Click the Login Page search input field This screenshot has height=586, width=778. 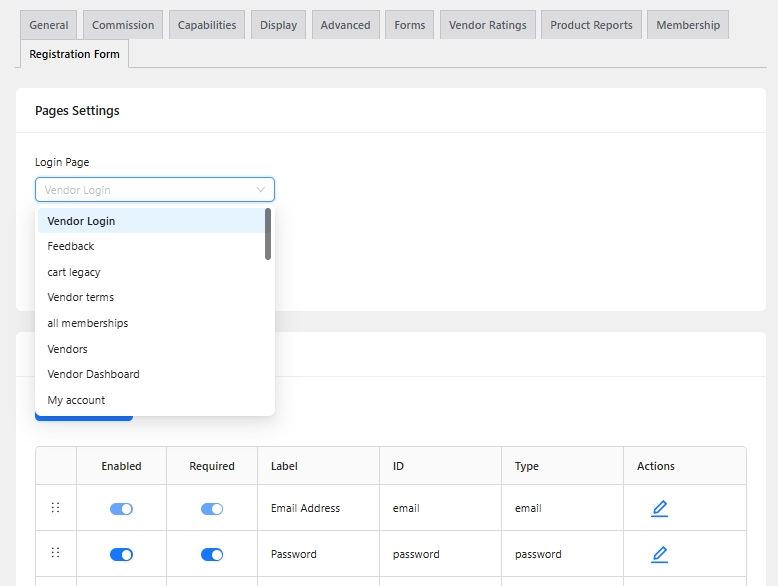pyautogui.click(x=145, y=190)
